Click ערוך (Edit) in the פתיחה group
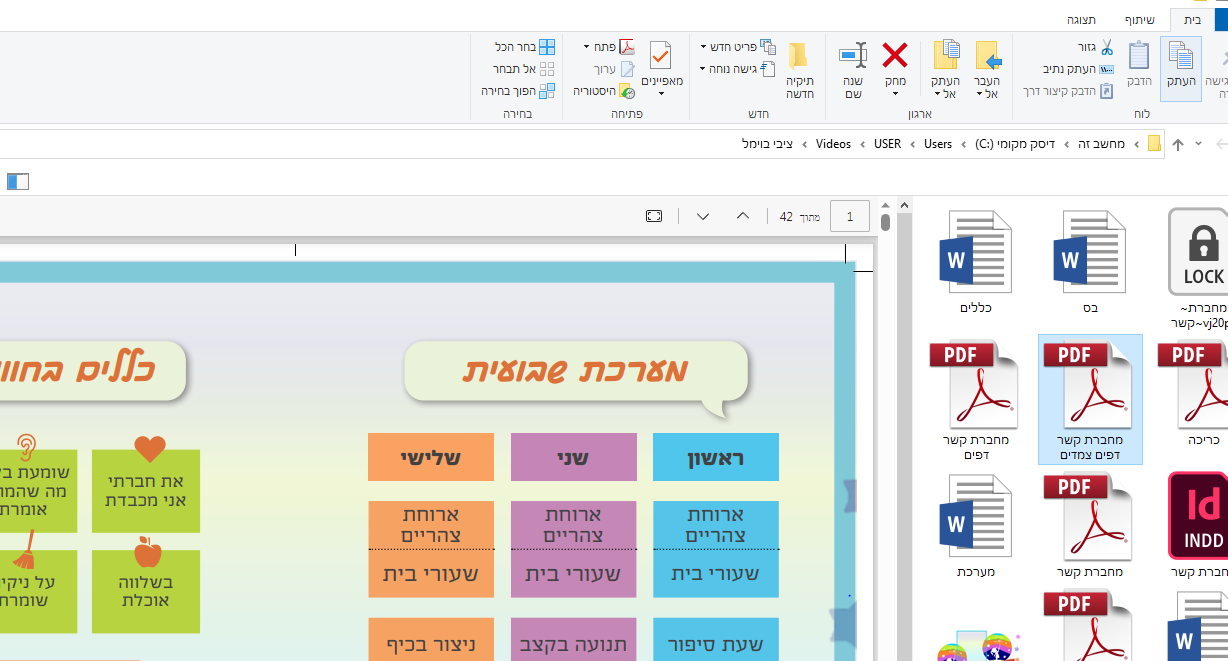This screenshot has width=1228, height=661. (x=613, y=69)
